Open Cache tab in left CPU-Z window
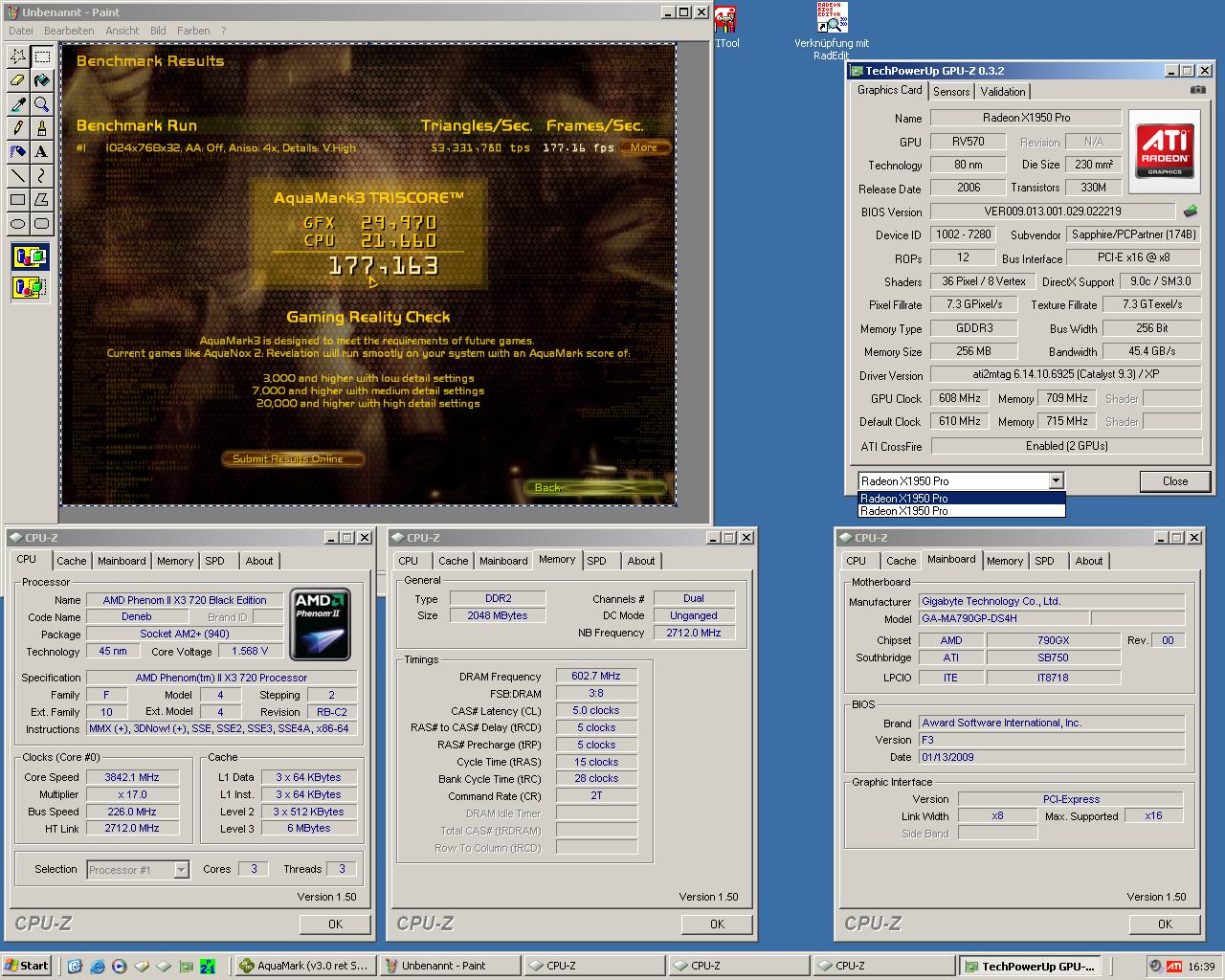This screenshot has height=980, width=1225. click(71, 562)
